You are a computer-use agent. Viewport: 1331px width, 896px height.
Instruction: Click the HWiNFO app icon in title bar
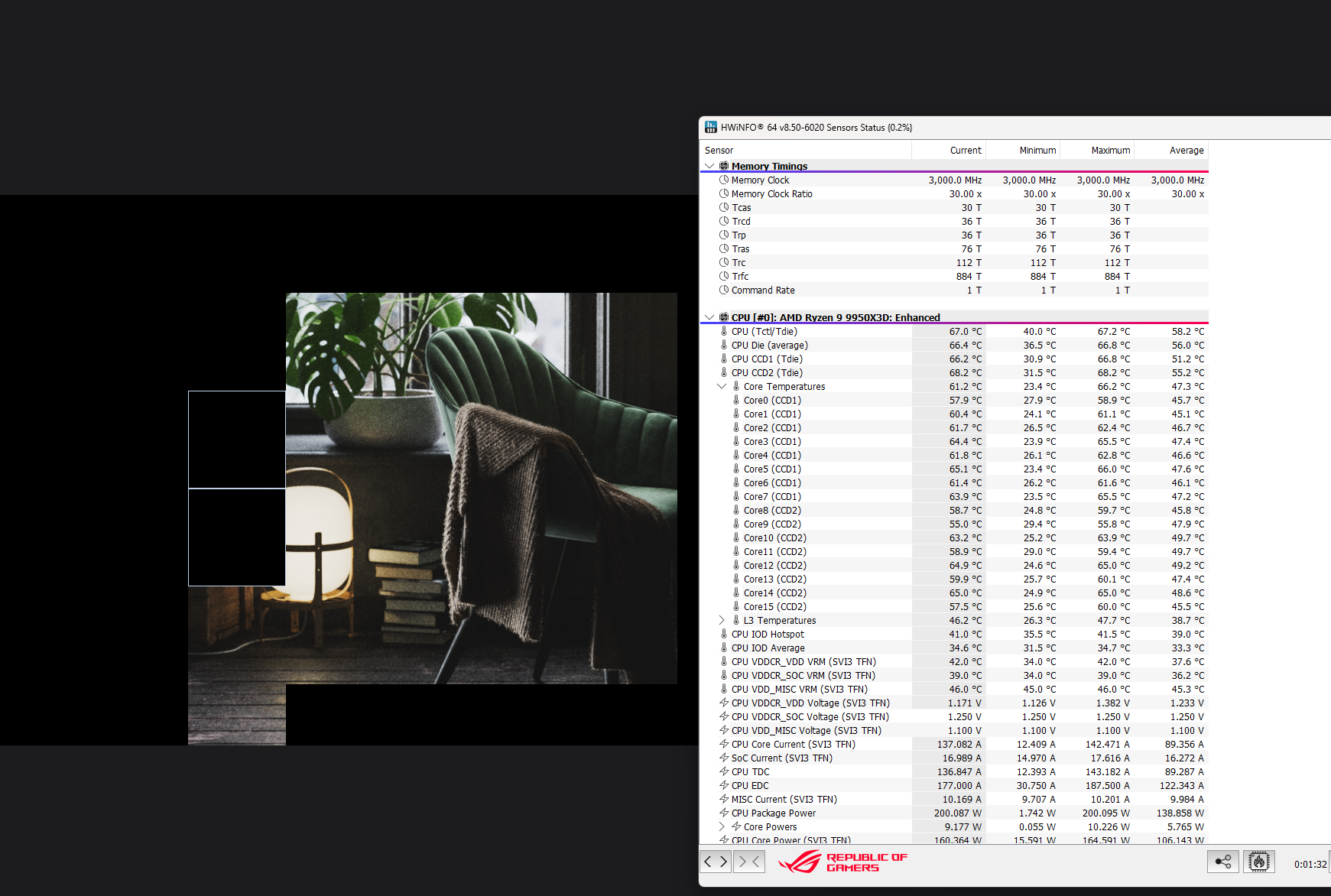point(711,127)
